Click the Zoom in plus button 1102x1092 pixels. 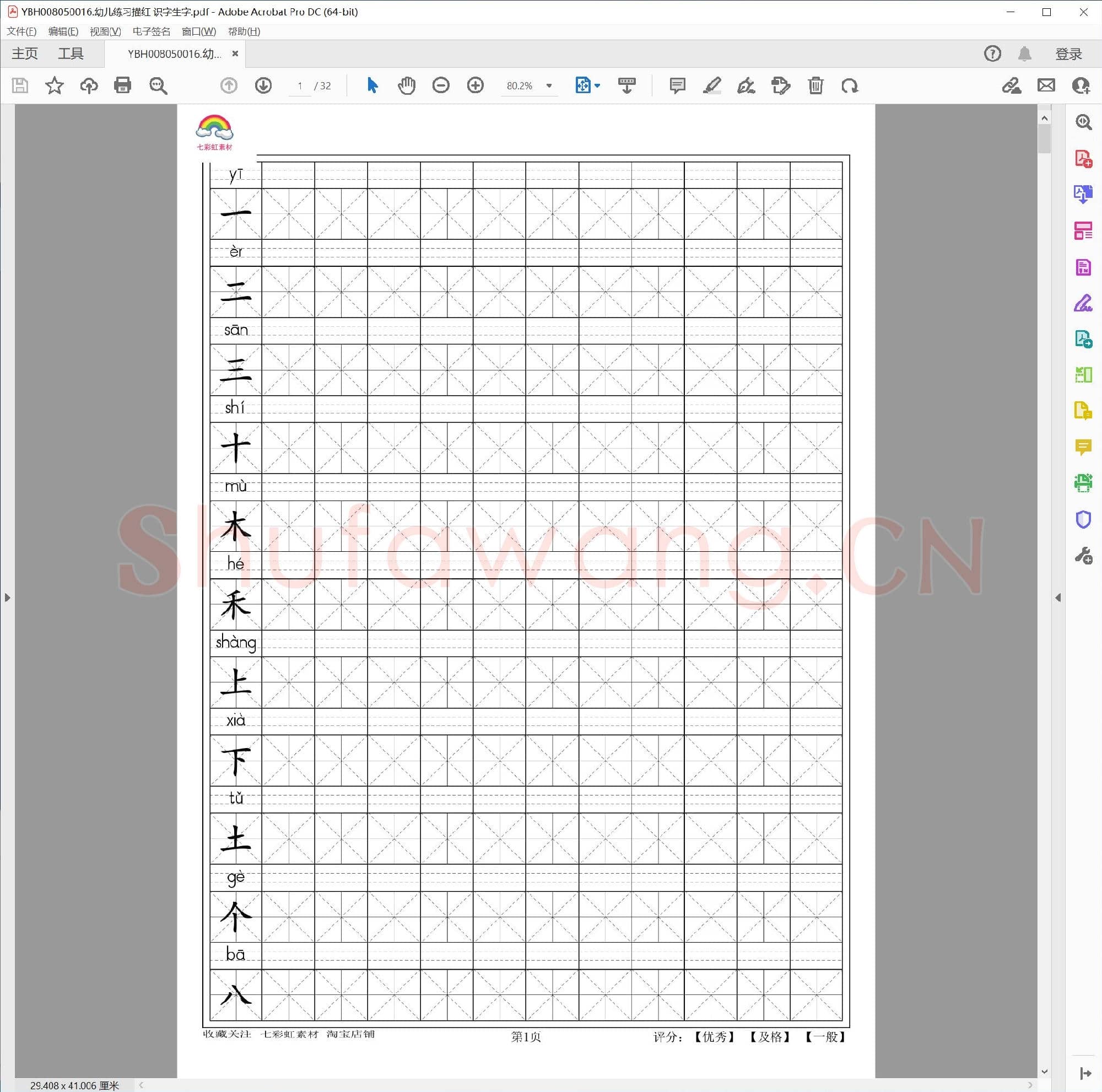click(x=474, y=85)
